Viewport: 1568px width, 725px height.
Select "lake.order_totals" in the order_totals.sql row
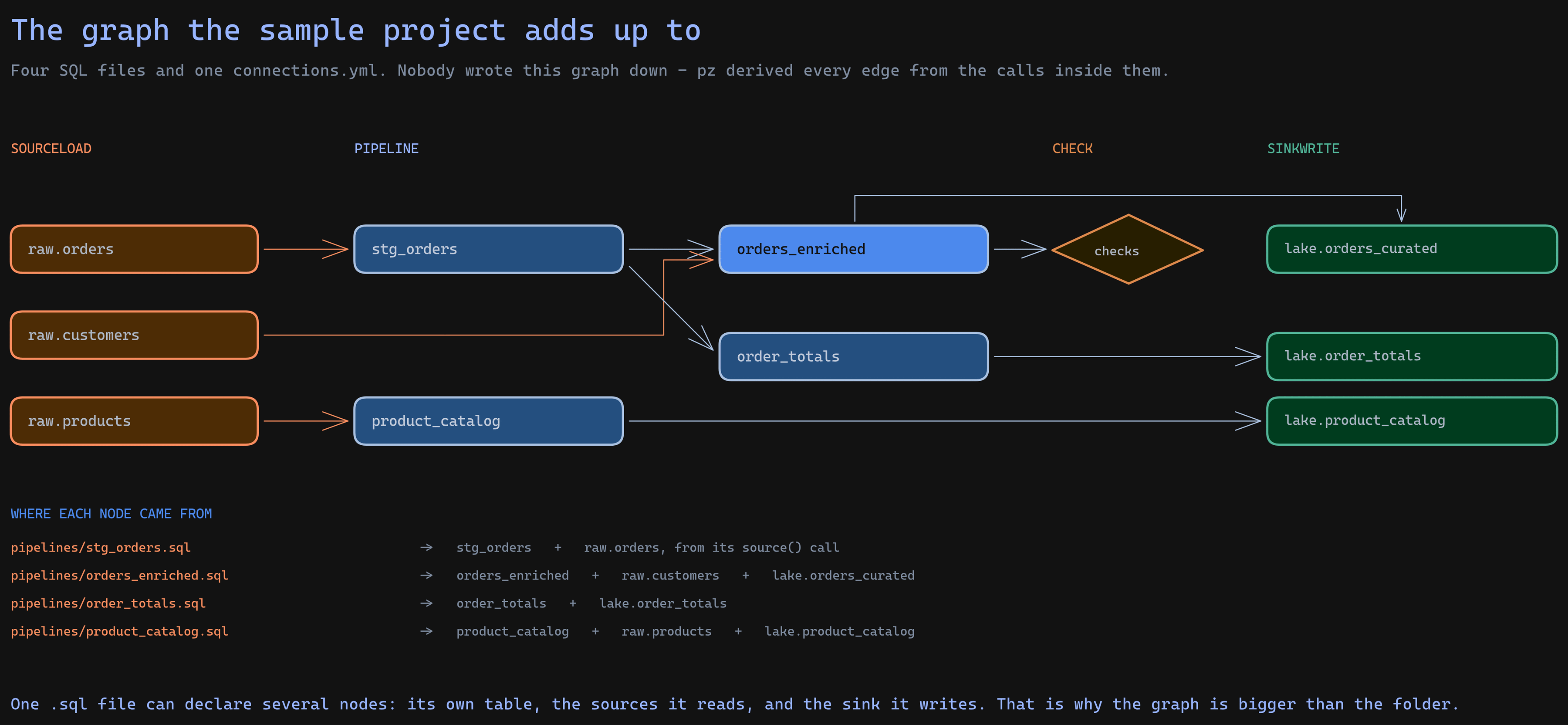[663, 603]
